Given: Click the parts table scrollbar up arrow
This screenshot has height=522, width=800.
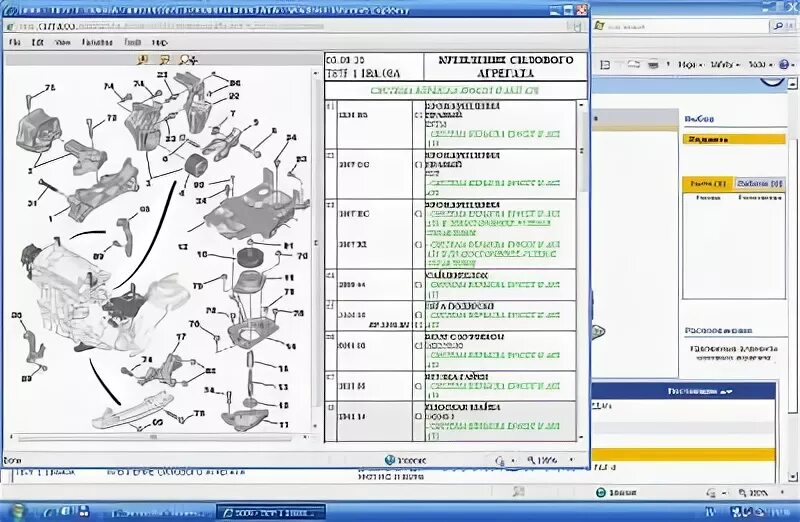Looking at the screenshot, I should pos(581,105).
